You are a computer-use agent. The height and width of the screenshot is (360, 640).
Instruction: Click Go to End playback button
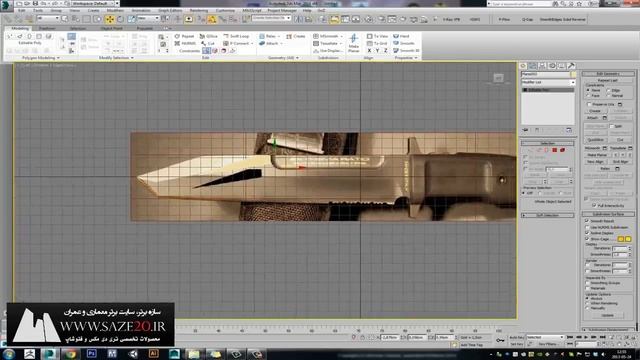click(x=603, y=338)
